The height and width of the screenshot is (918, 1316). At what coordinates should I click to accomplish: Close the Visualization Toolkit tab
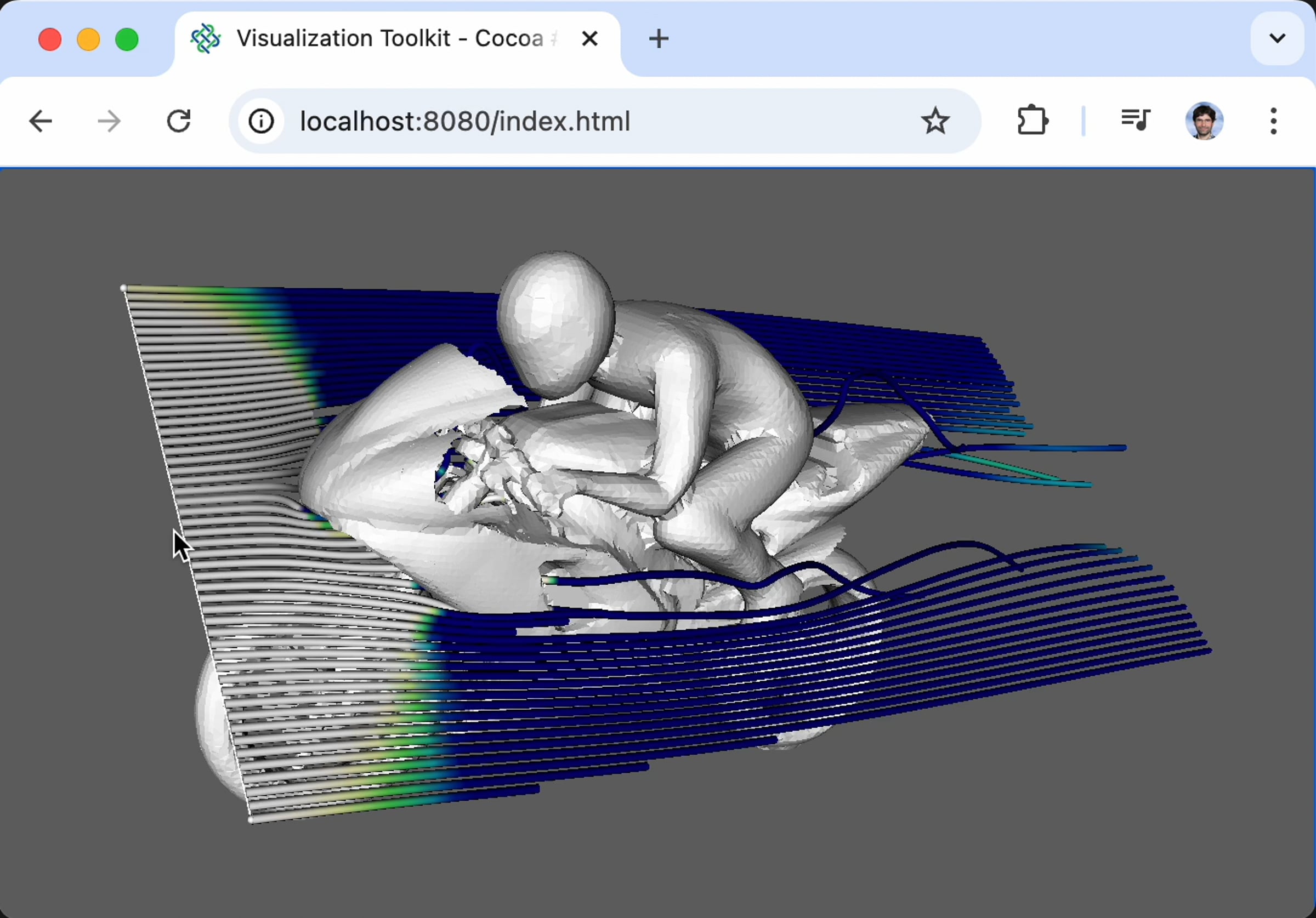[x=589, y=39]
